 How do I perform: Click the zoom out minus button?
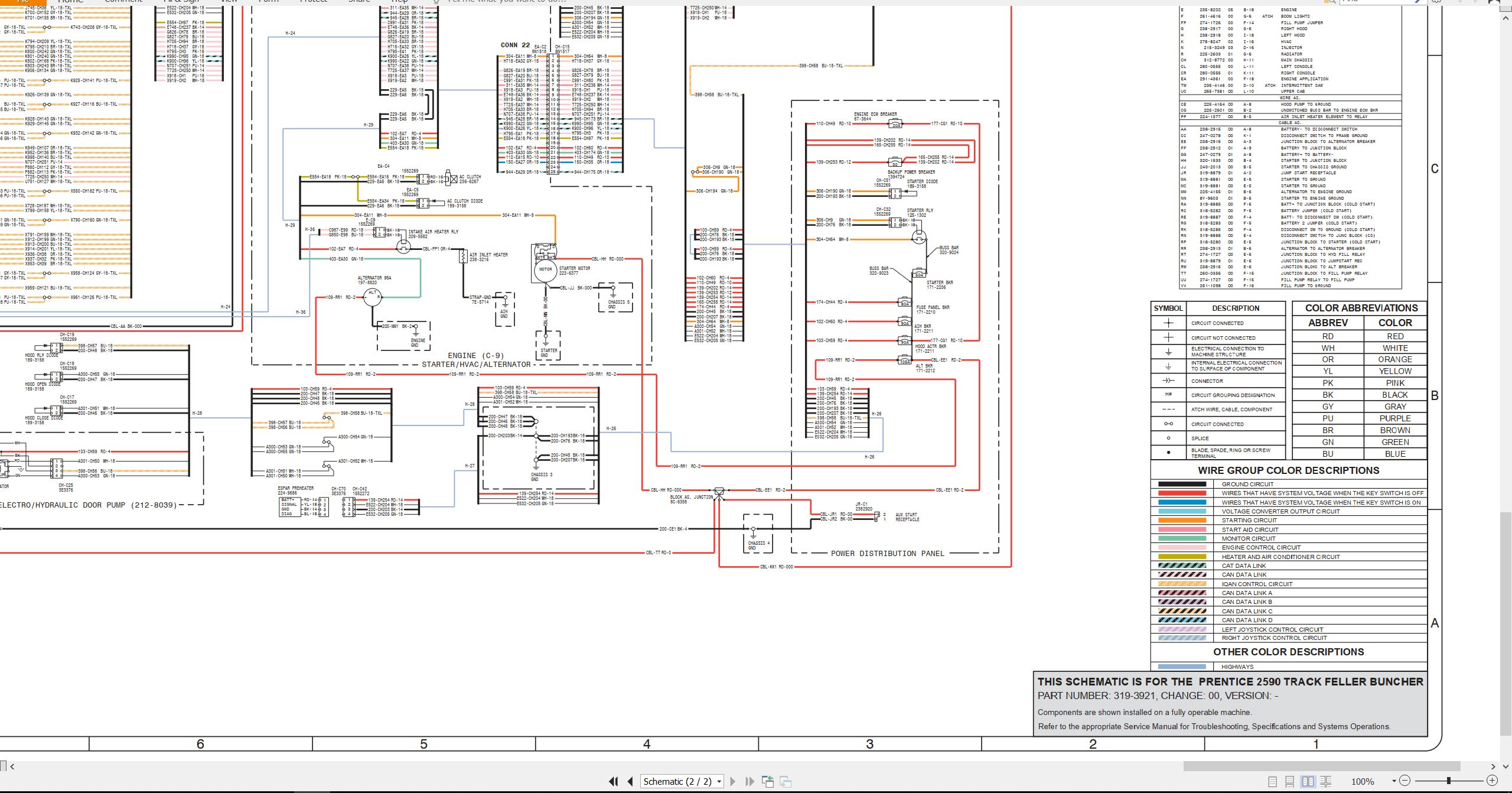coord(1405,781)
